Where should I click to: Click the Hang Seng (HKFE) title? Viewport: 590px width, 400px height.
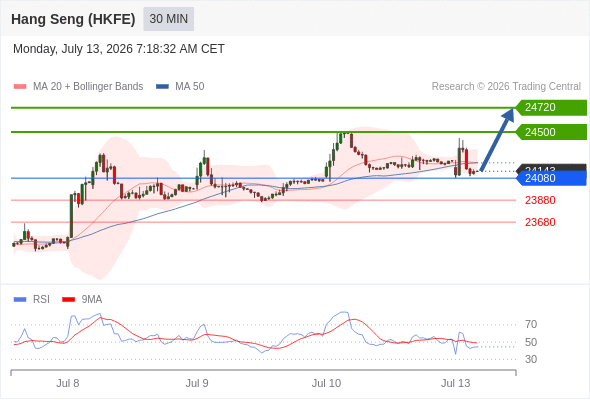tap(73, 19)
